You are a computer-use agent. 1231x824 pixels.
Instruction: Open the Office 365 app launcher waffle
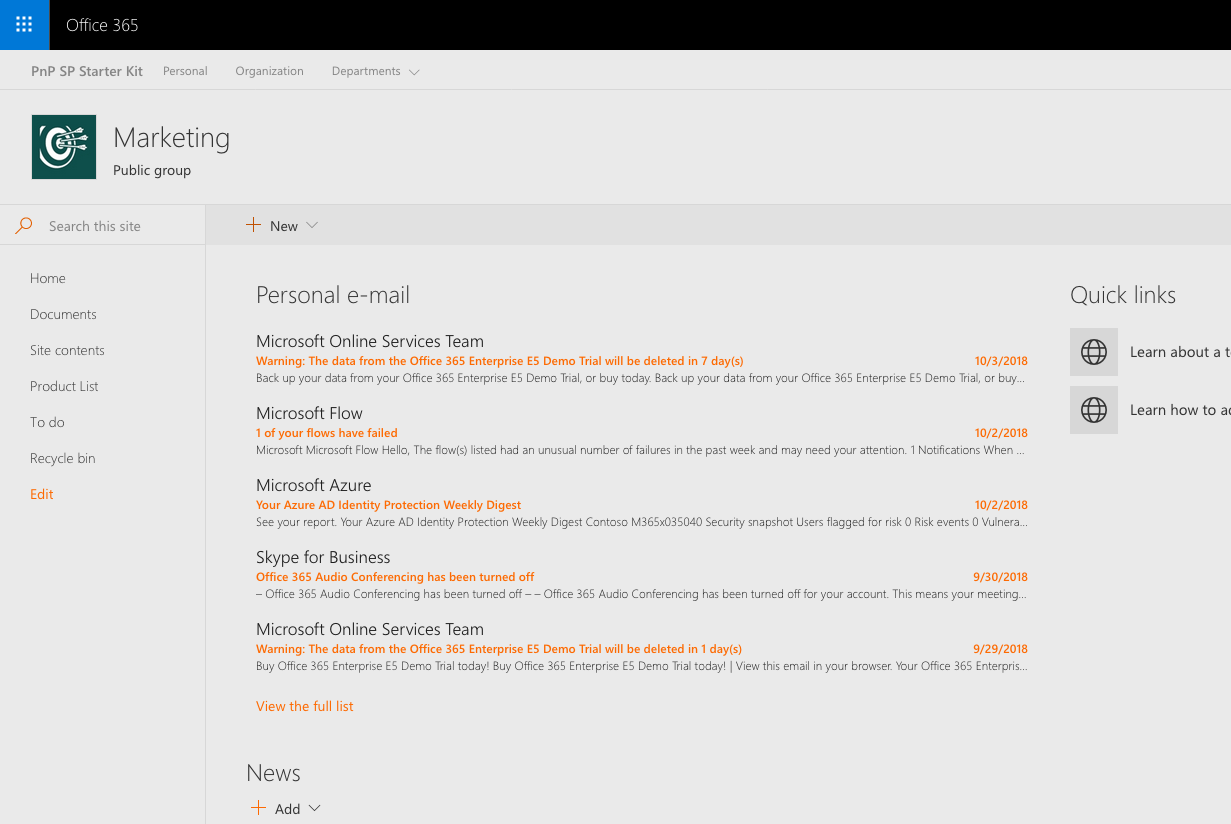pyautogui.click(x=24, y=25)
